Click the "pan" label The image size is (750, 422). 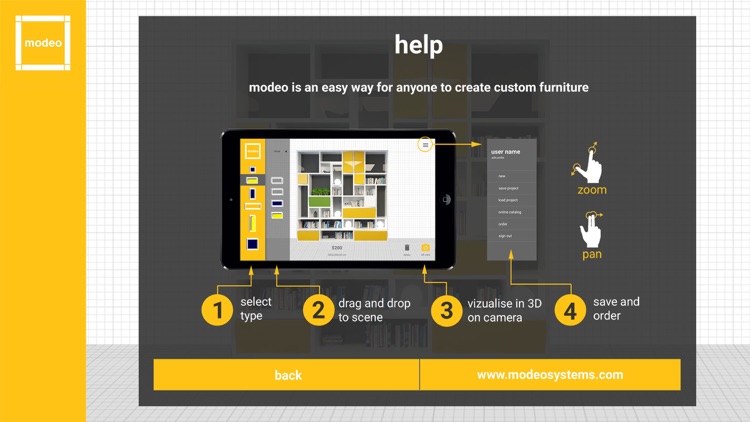coord(592,254)
